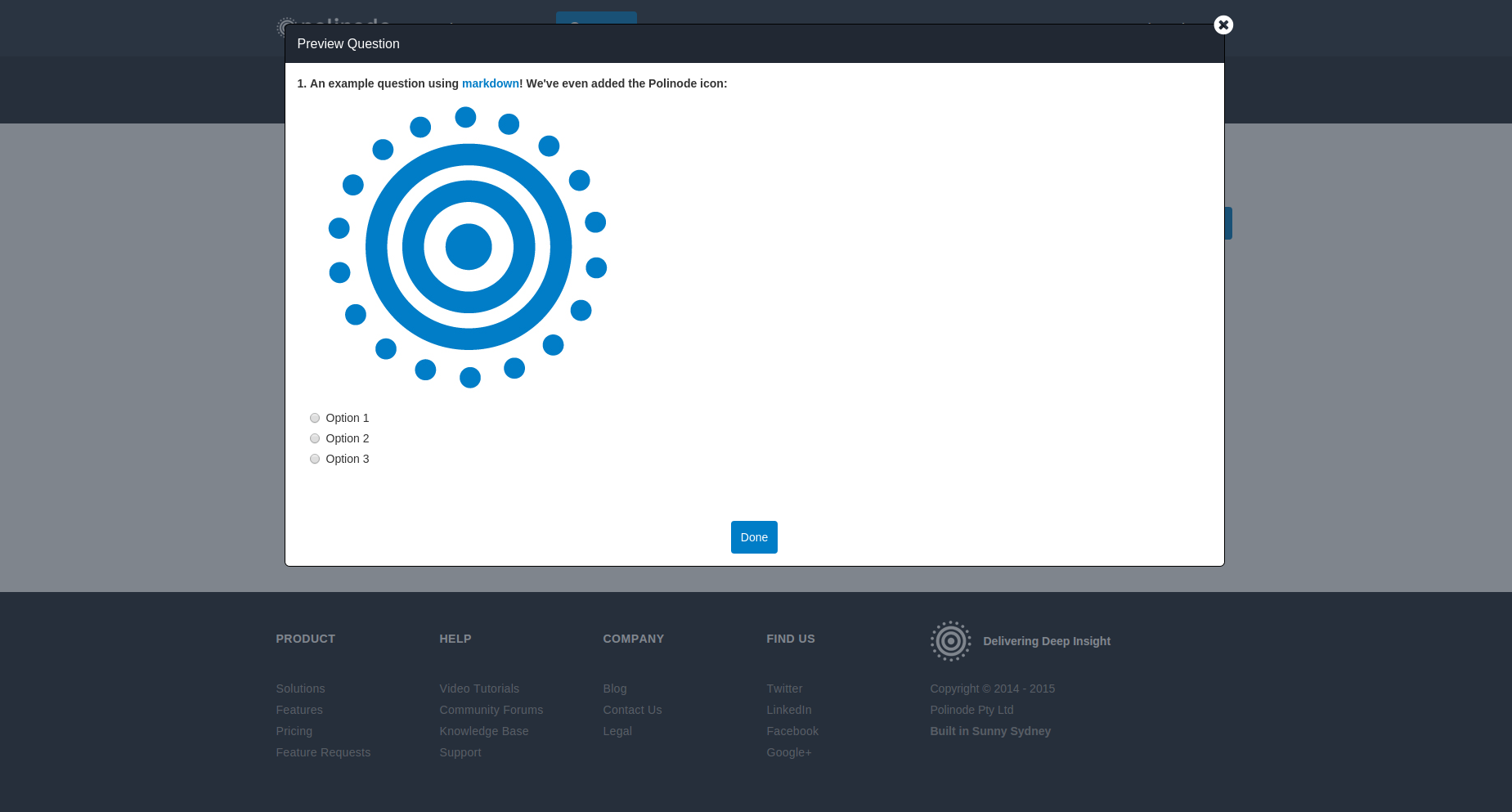This screenshot has height=812, width=1512.
Task: Open the Knowledge Base link
Action: pyautogui.click(x=484, y=731)
